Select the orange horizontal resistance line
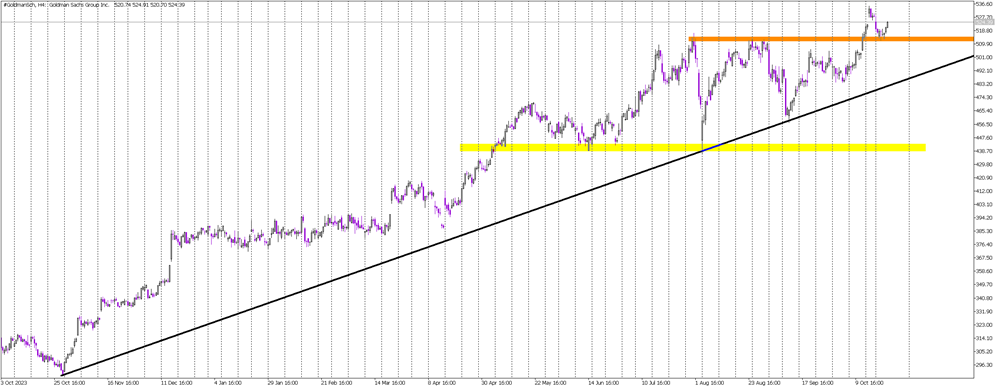This screenshot has width=1000, height=388. click(x=831, y=39)
